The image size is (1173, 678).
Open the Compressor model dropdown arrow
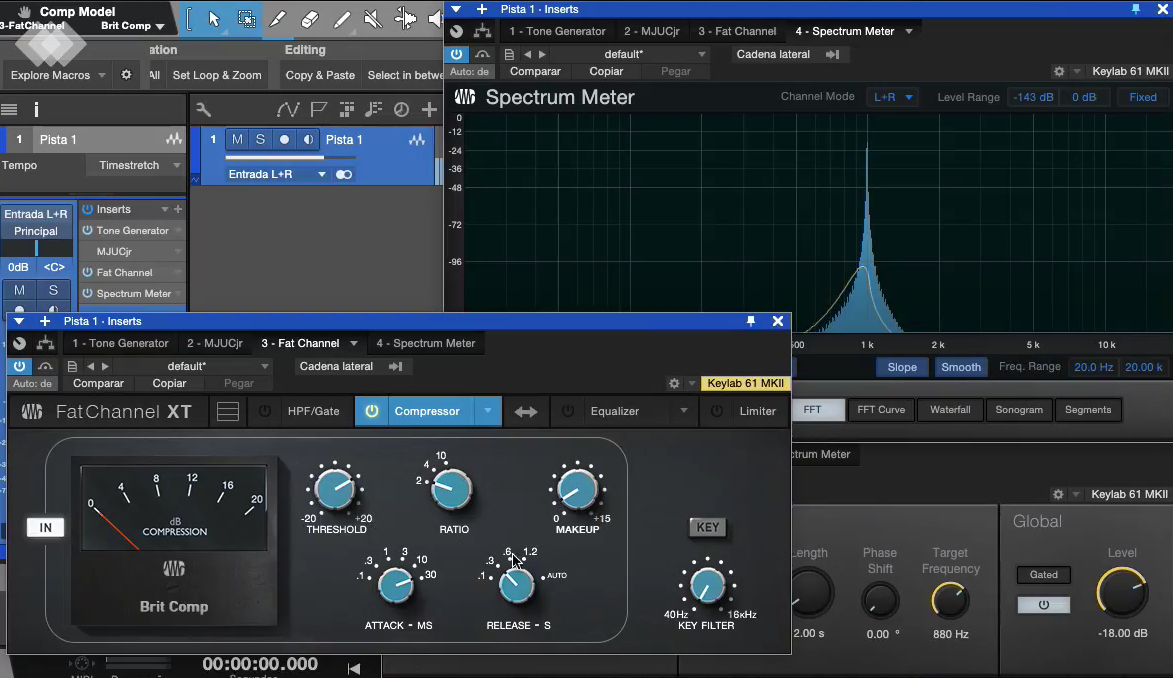coord(488,411)
